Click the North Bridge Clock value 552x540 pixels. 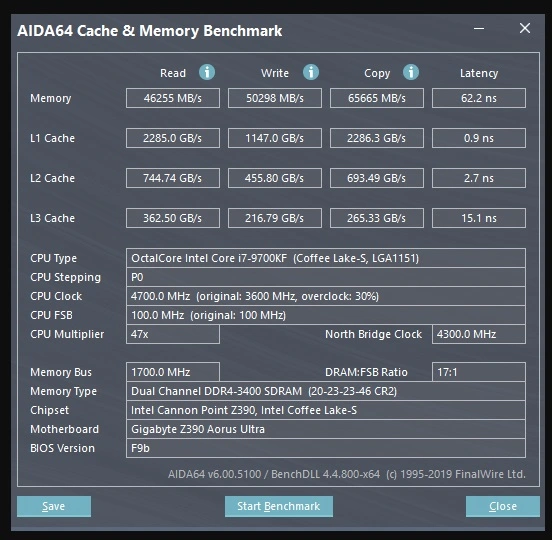(x=479, y=334)
